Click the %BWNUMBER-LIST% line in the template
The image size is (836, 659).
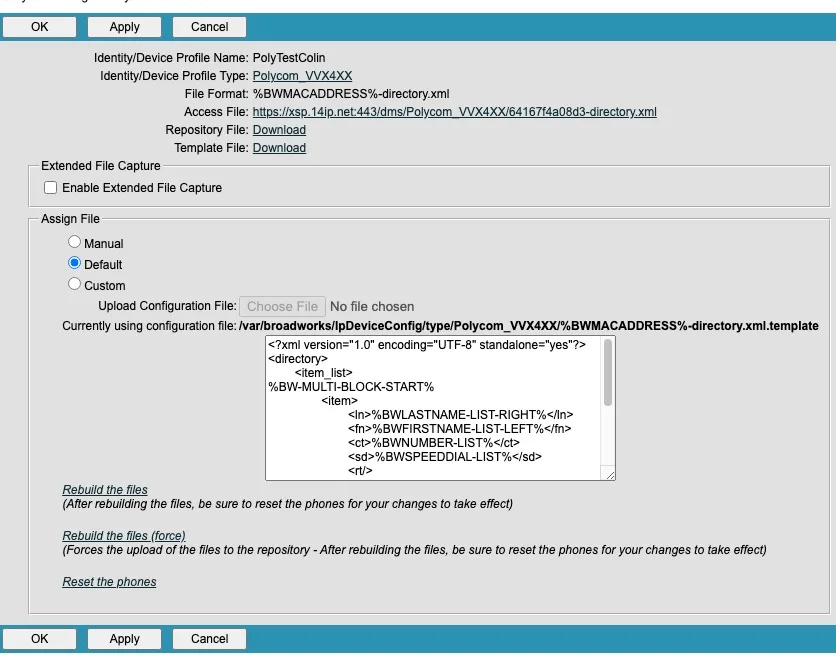(x=434, y=443)
